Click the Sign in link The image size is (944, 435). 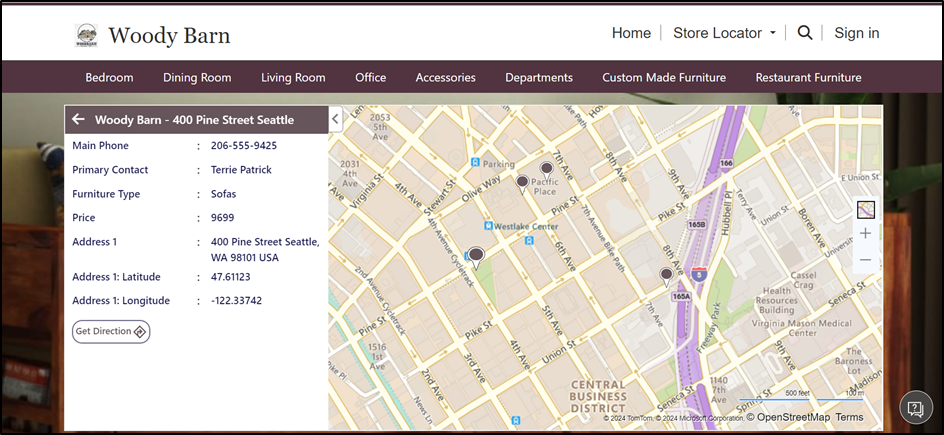pos(856,33)
